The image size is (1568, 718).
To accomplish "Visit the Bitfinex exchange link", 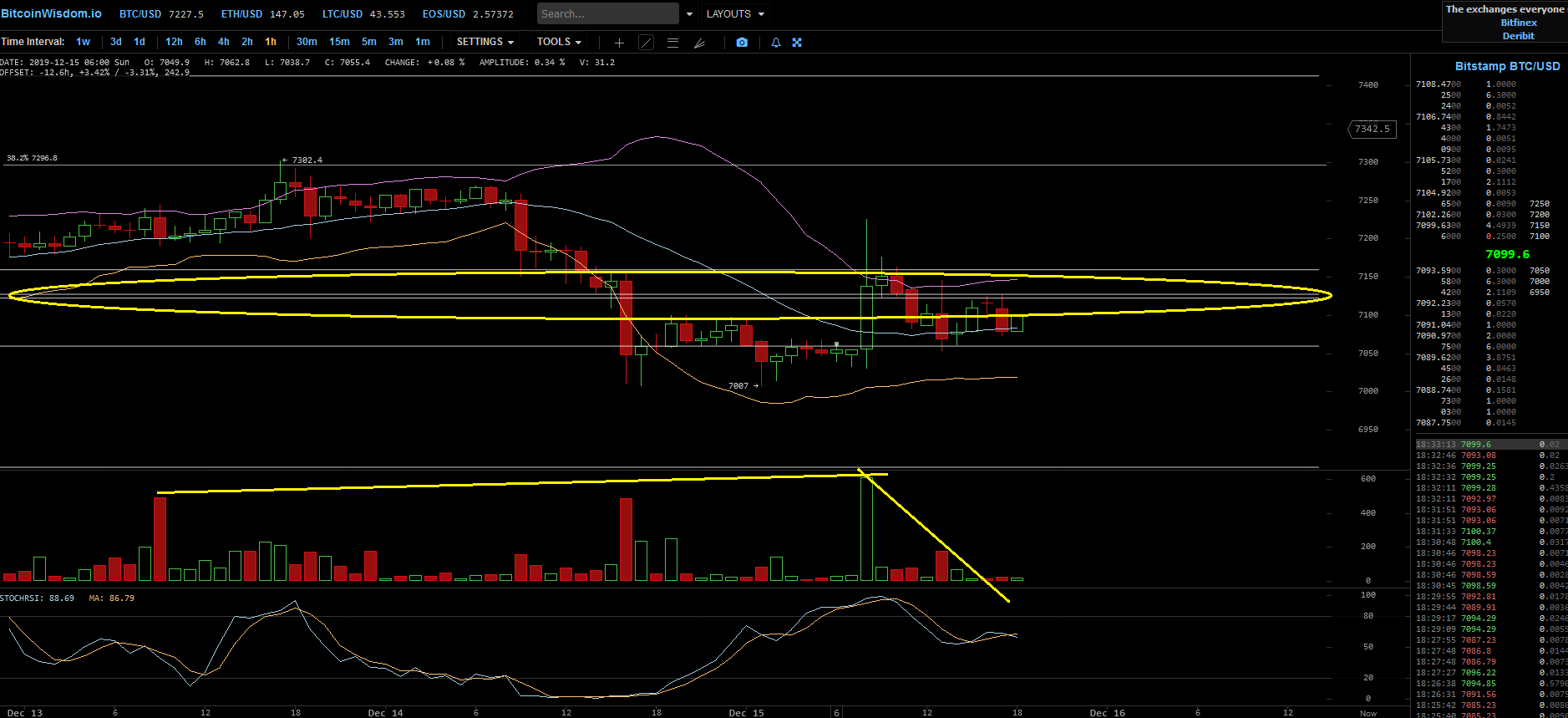I will 1519,23.
